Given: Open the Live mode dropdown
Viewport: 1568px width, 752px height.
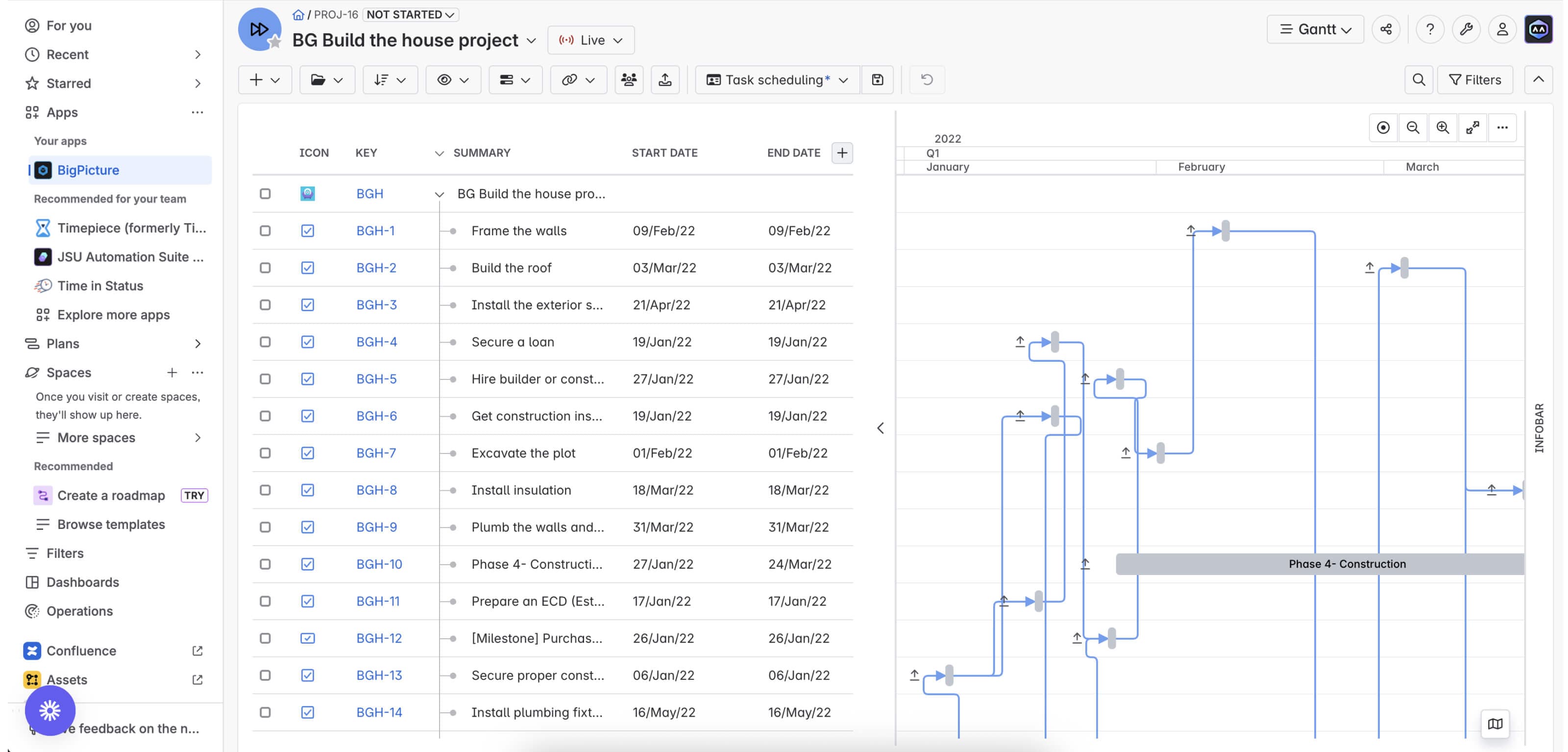Looking at the screenshot, I should tap(591, 40).
